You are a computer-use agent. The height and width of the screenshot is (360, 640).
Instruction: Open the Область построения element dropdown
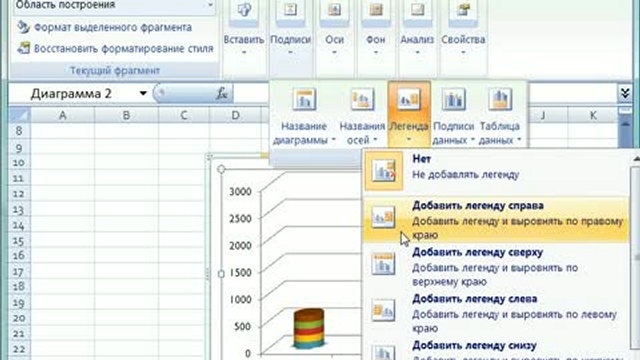pyautogui.click(x=210, y=5)
